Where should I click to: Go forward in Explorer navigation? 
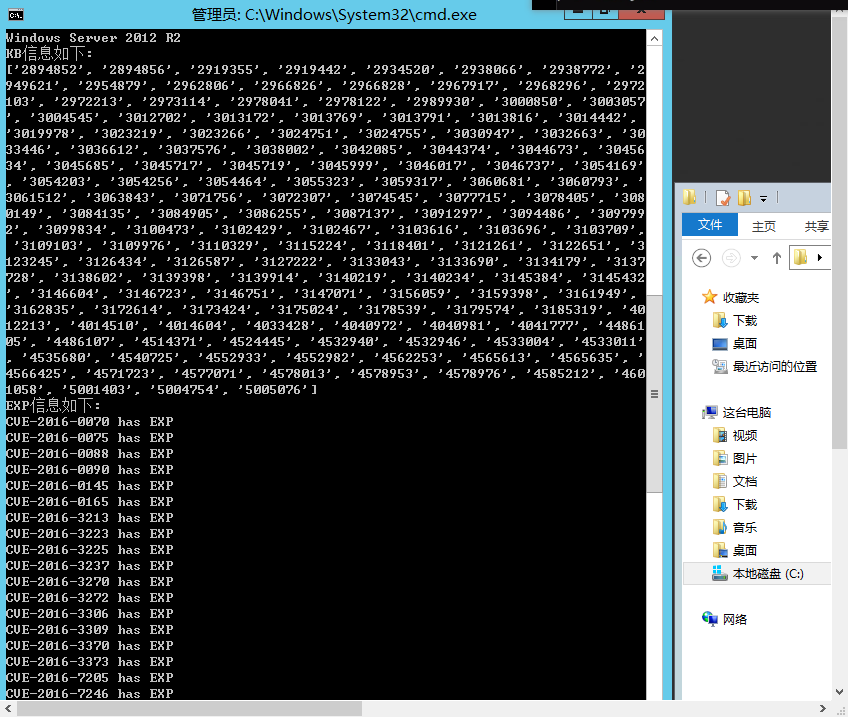[731, 258]
